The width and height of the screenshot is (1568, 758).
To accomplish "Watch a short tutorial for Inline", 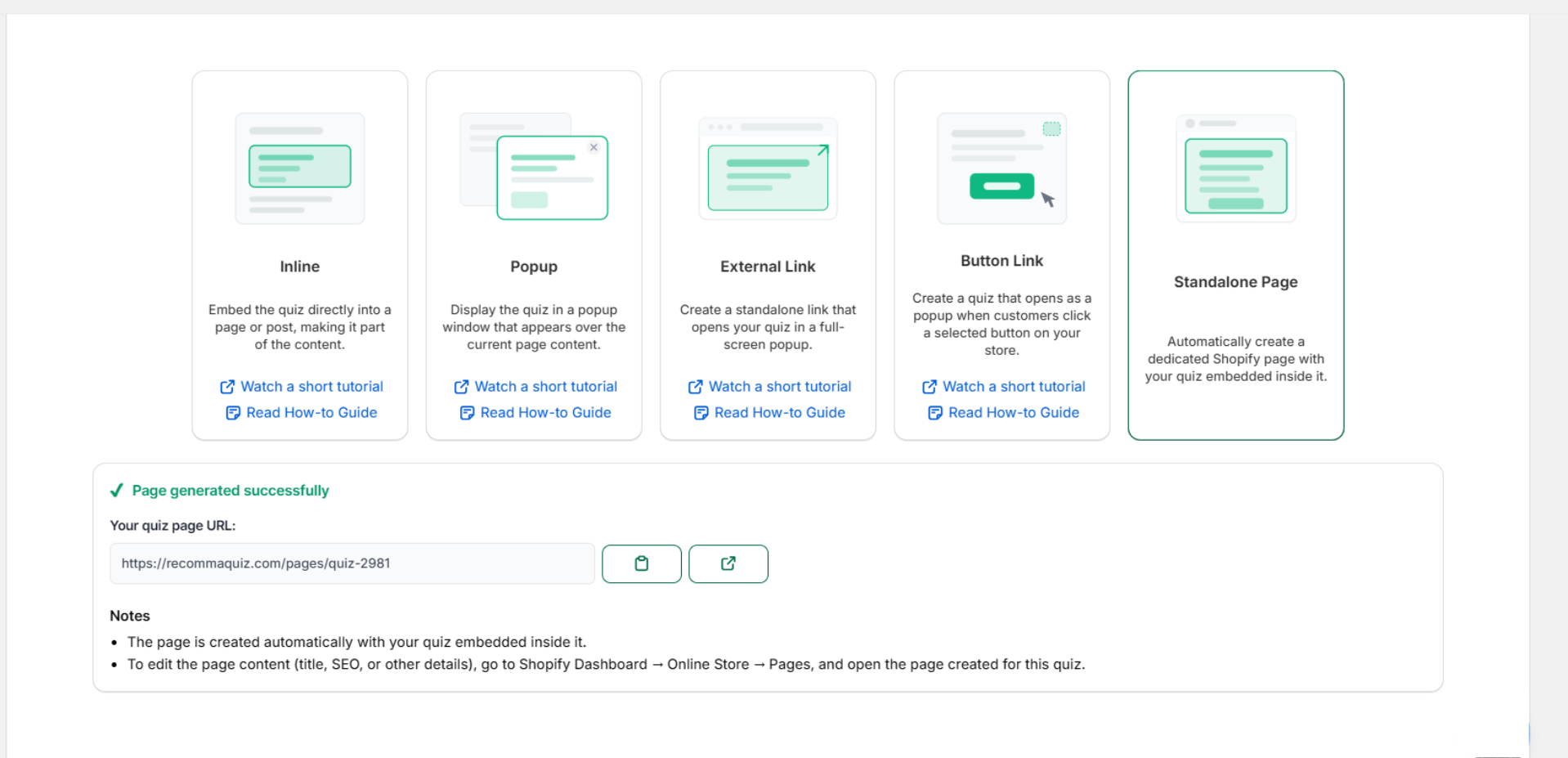I will click(x=302, y=387).
